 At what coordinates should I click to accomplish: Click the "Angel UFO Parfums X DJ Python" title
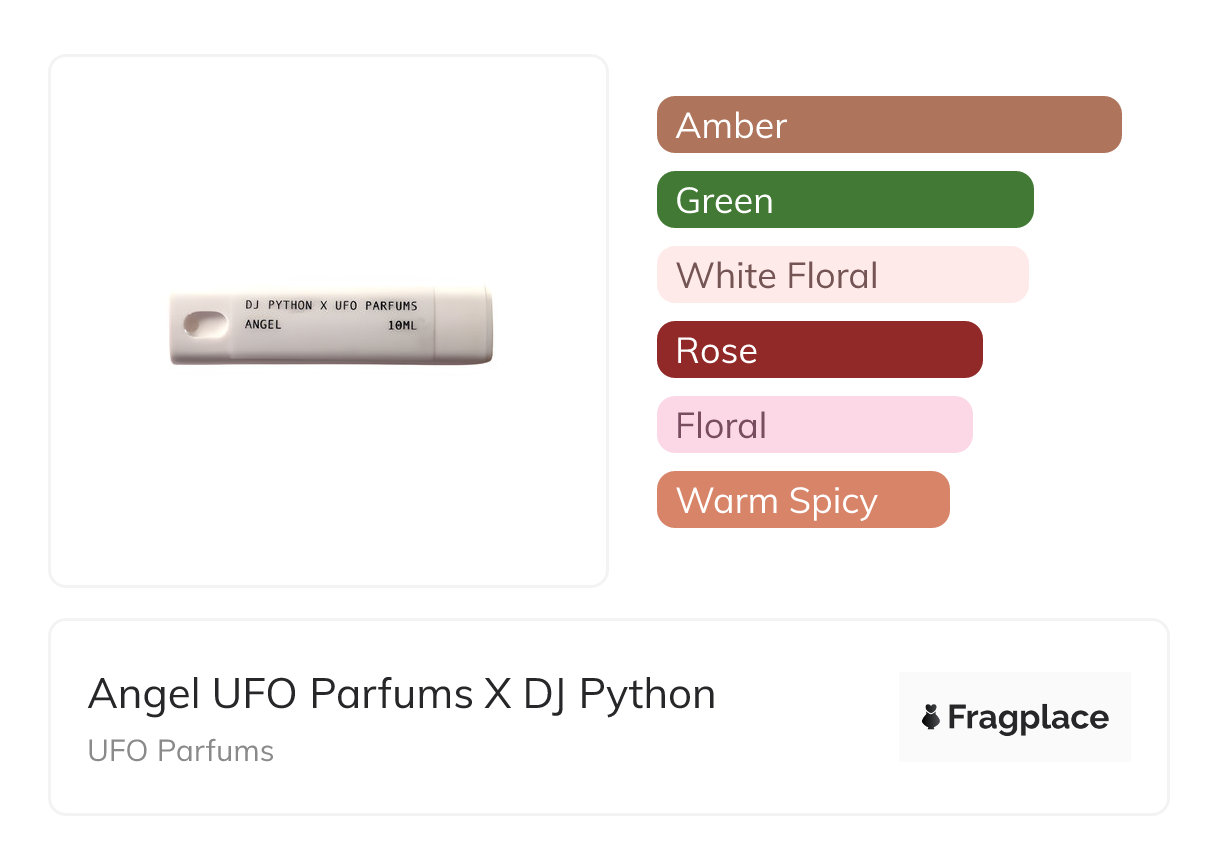[401, 694]
